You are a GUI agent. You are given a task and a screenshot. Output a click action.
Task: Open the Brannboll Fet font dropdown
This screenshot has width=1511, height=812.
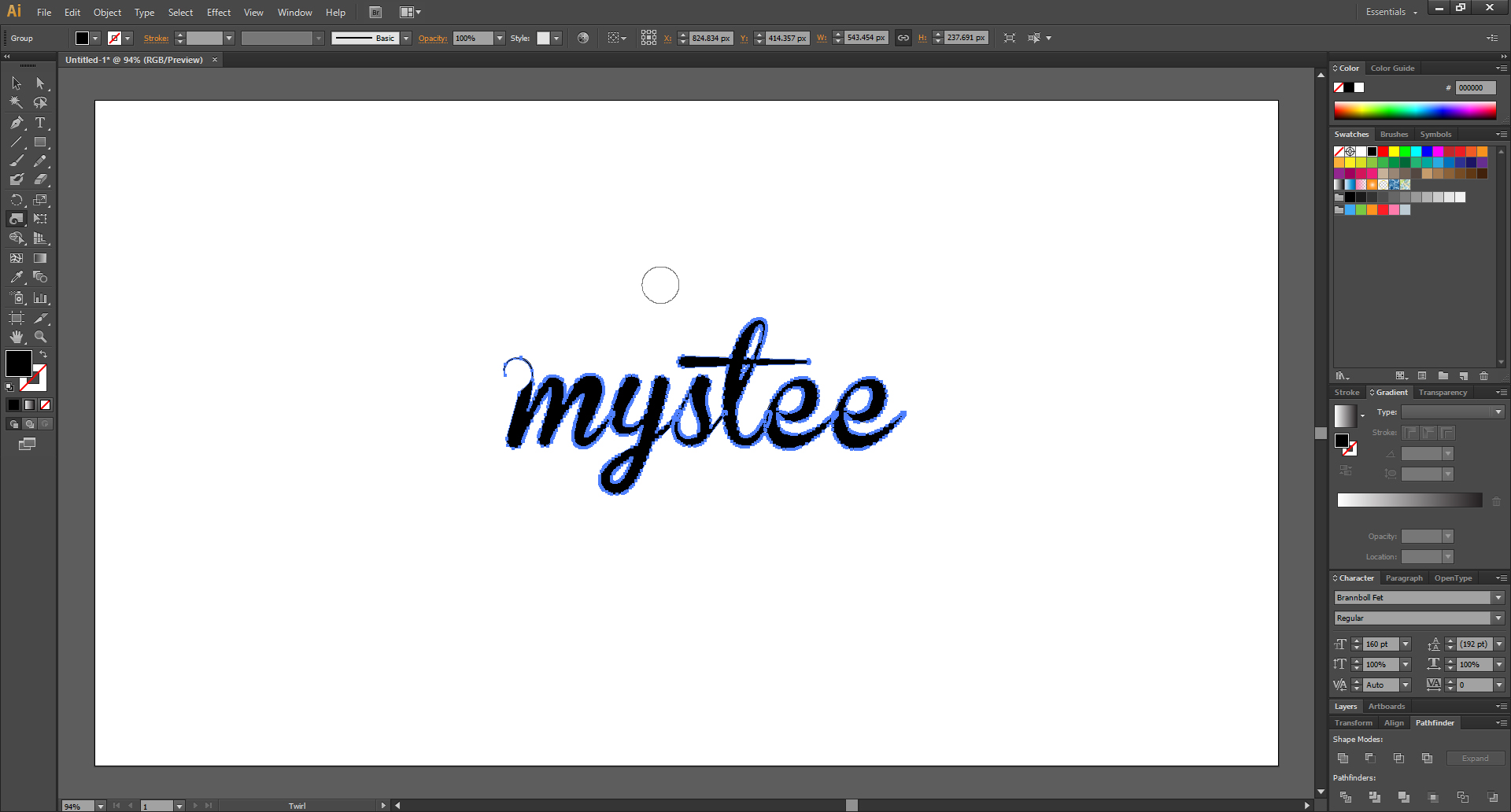(x=1498, y=598)
